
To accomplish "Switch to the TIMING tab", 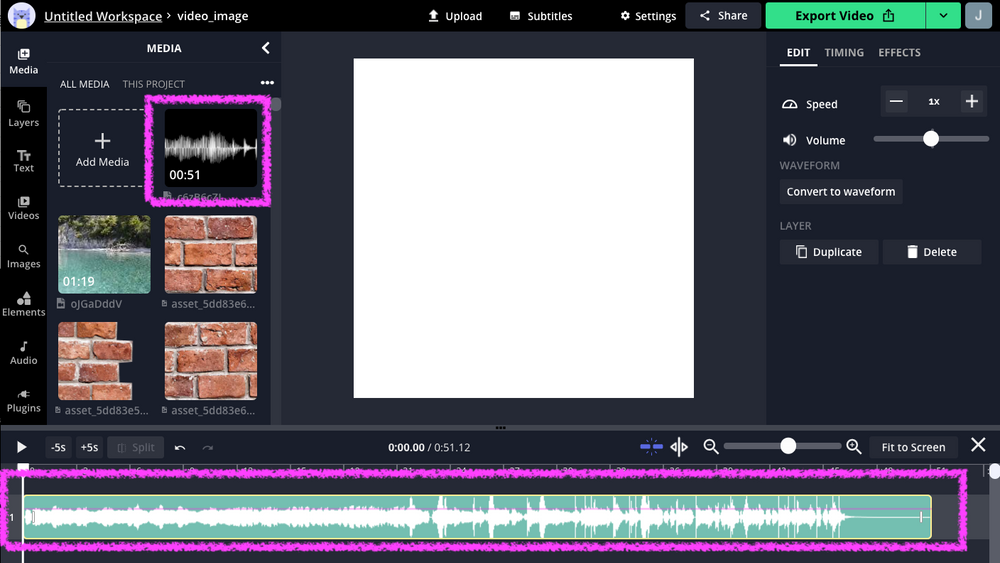I will pyautogui.click(x=844, y=52).
